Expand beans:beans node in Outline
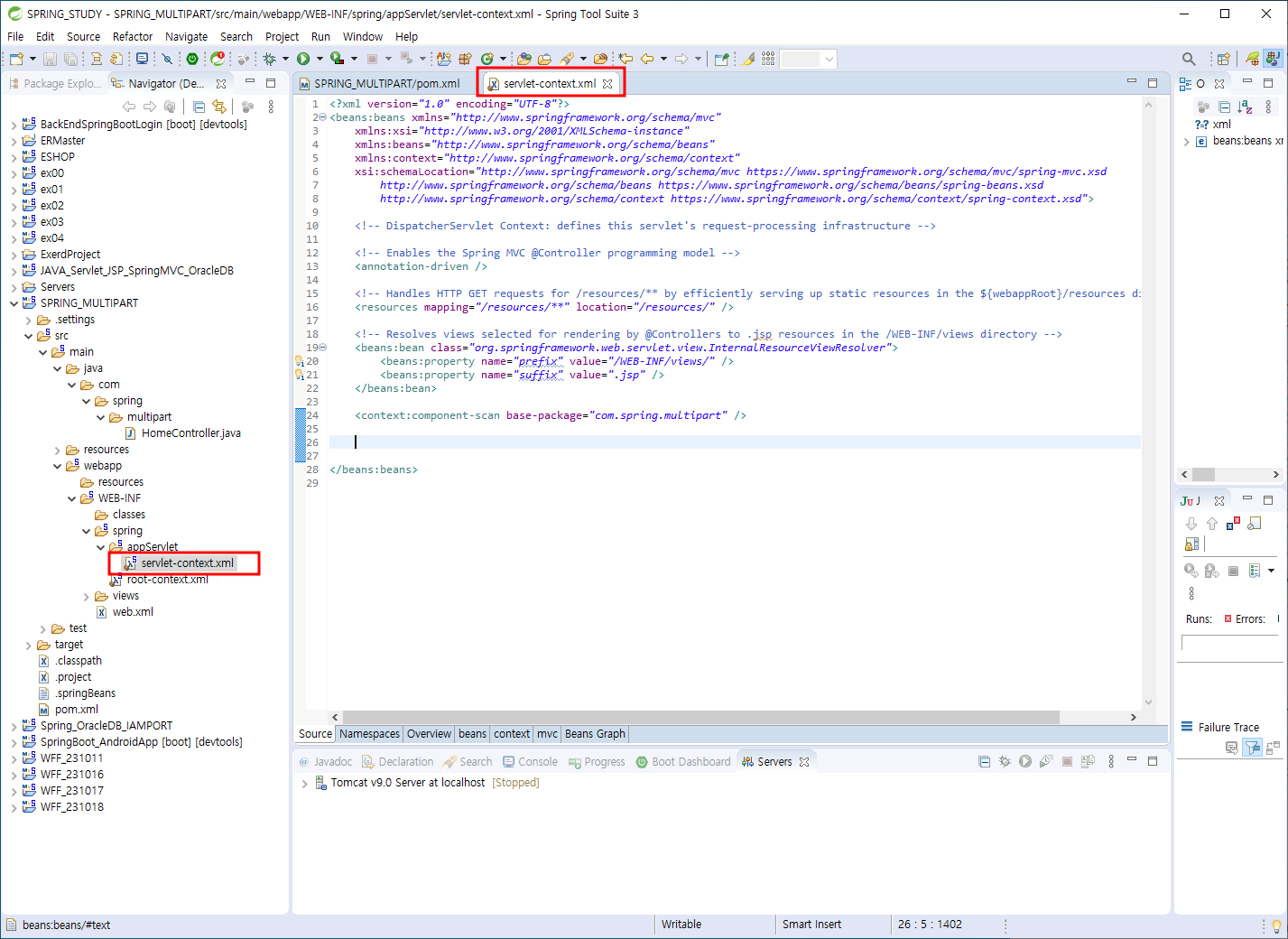The height and width of the screenshot is (939, 1288). click(x=1186, y=141)
